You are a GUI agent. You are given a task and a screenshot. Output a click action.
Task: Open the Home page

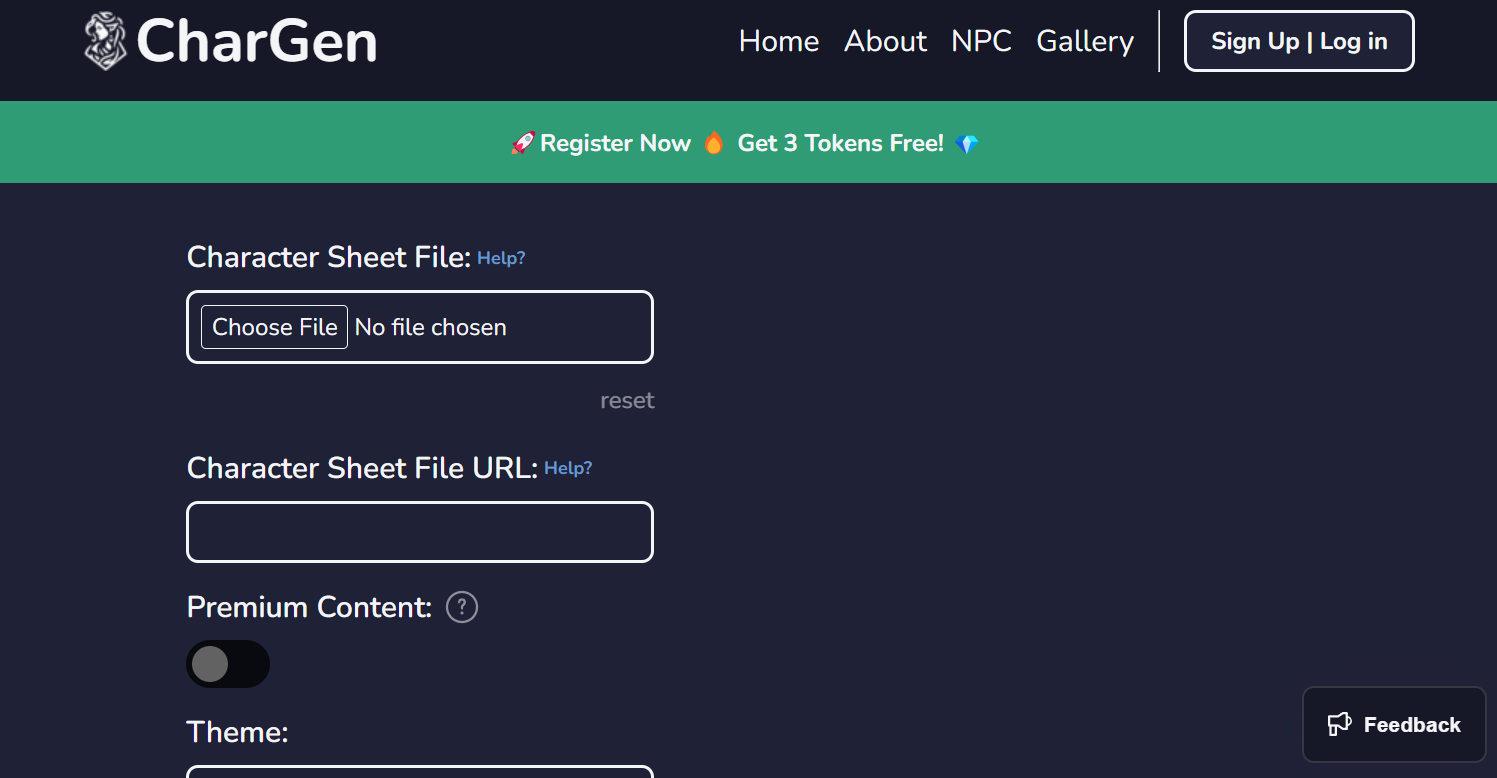(x=778, y=41)
